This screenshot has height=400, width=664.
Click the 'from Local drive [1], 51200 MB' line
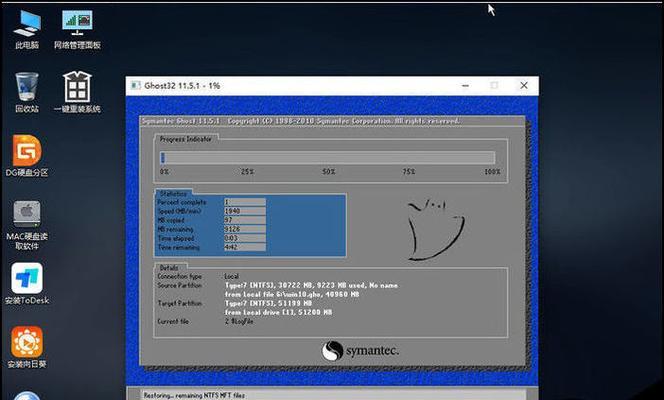278,312
